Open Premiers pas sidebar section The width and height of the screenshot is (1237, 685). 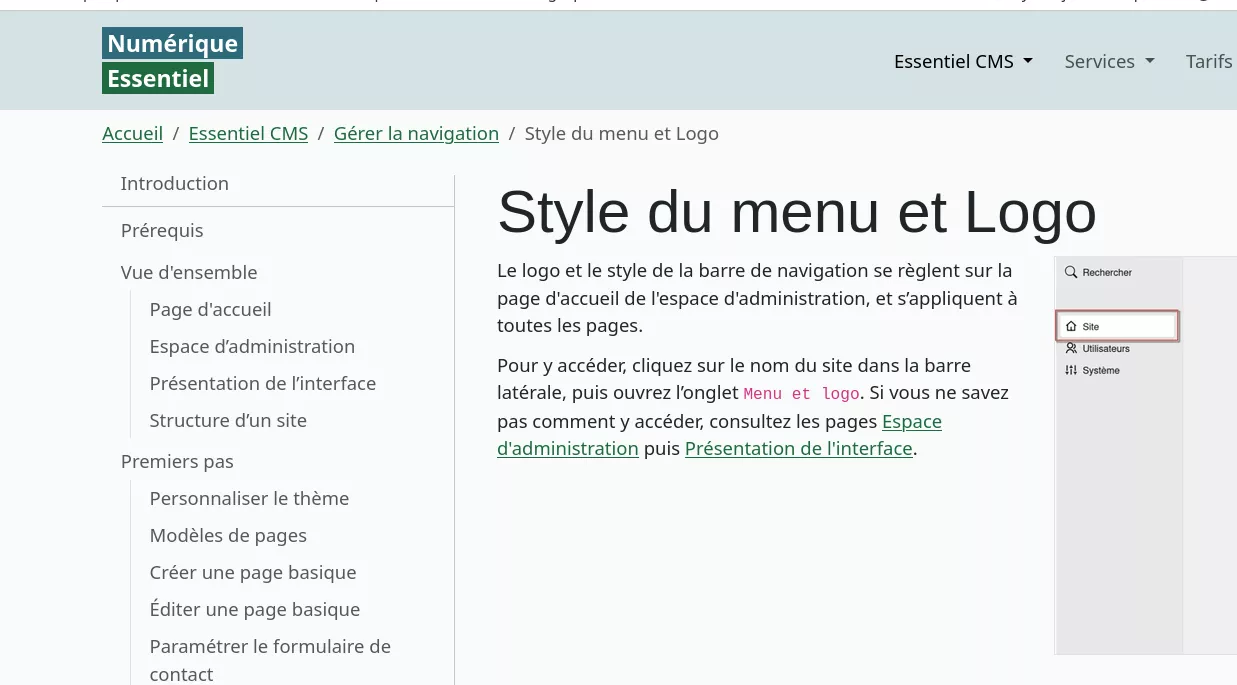point(177,461)
